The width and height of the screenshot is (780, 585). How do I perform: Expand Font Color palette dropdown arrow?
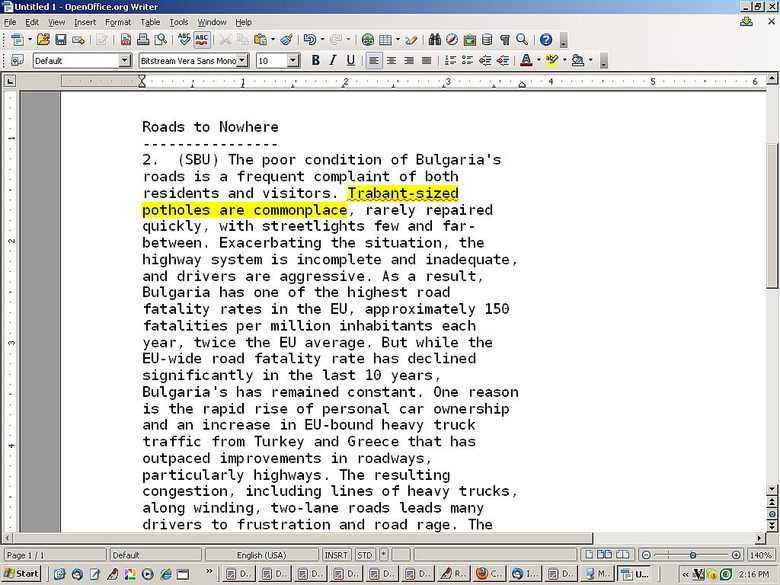pyautogui.click(x=538, y=61)
